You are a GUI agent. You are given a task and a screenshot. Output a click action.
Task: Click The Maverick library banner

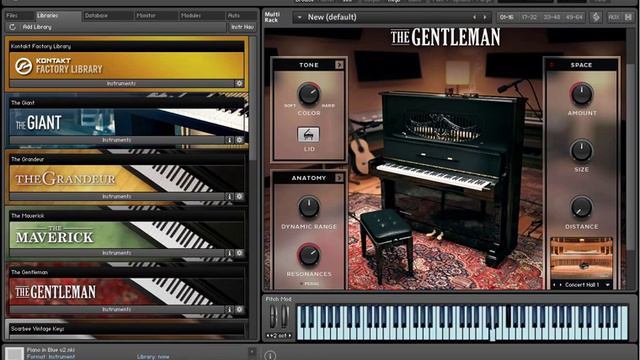(x=127, y=235)
